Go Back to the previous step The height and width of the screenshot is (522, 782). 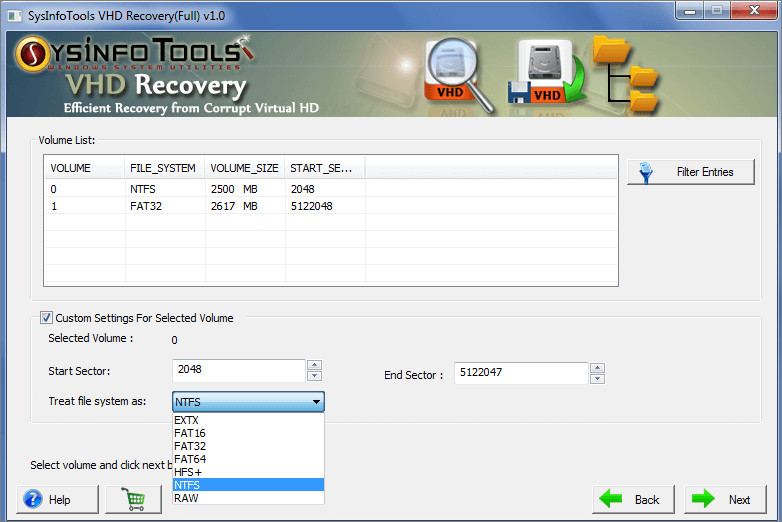[x=633, y=499]
